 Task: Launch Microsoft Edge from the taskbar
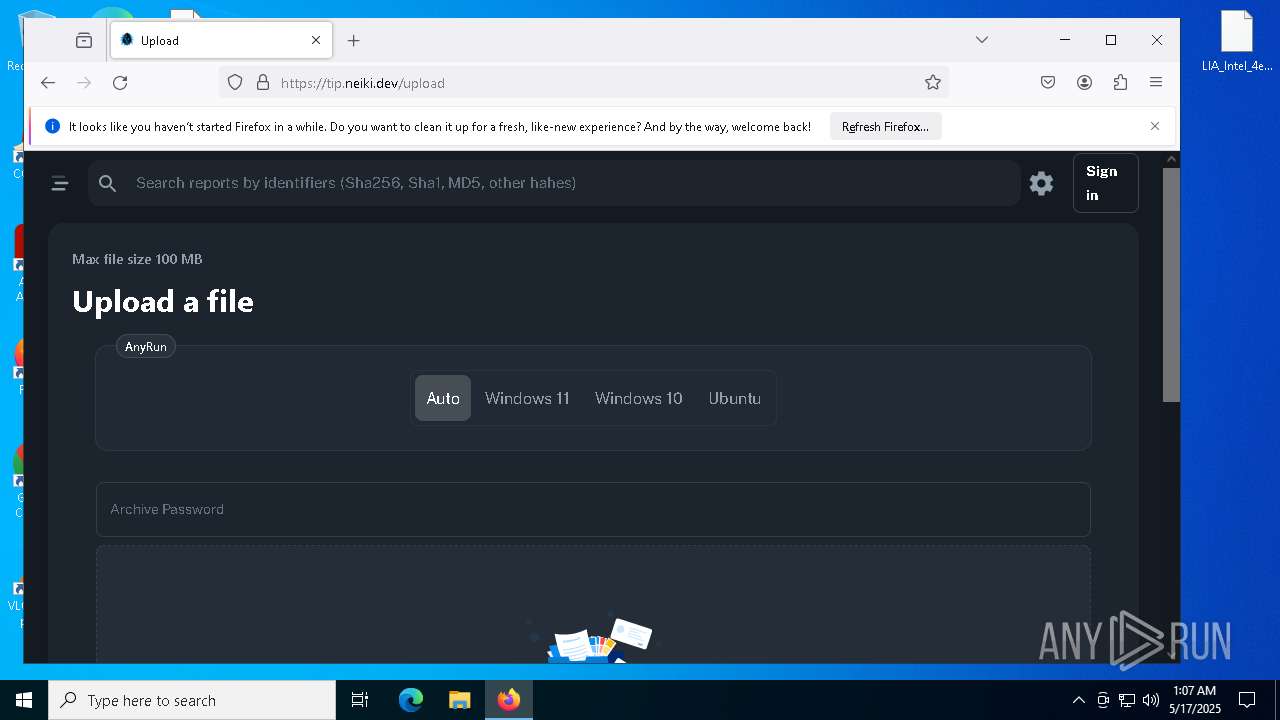click(x=411, y=700)
